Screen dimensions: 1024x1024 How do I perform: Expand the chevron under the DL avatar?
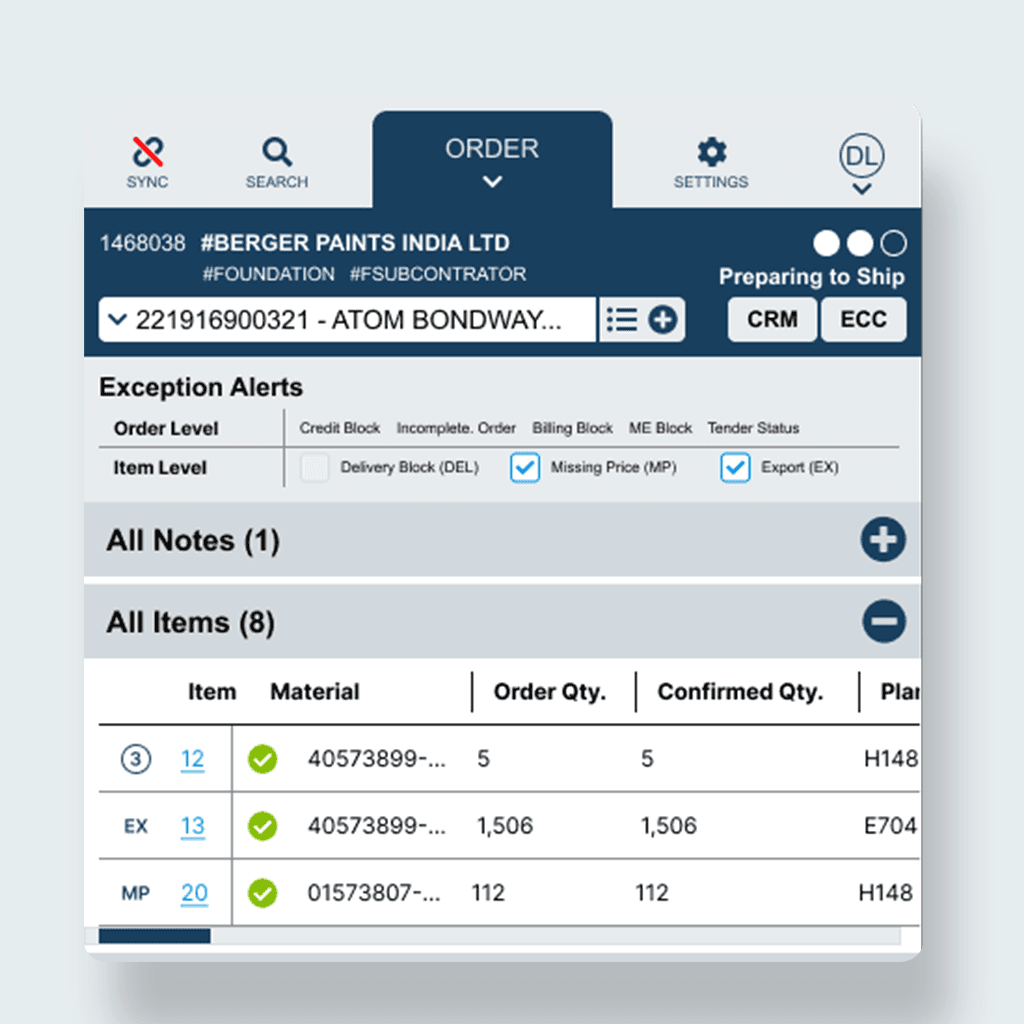coord(862,189)
